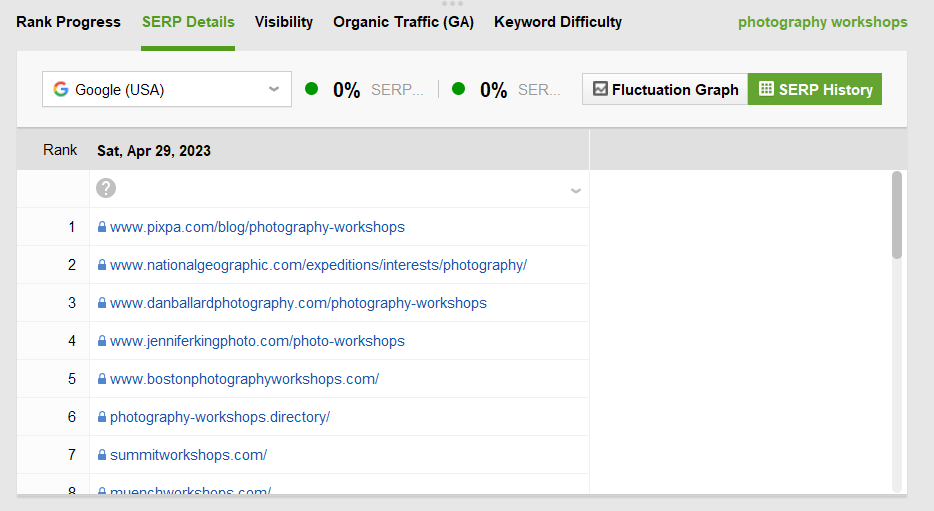Click the first green status dot indicator

tap(311, 89)
